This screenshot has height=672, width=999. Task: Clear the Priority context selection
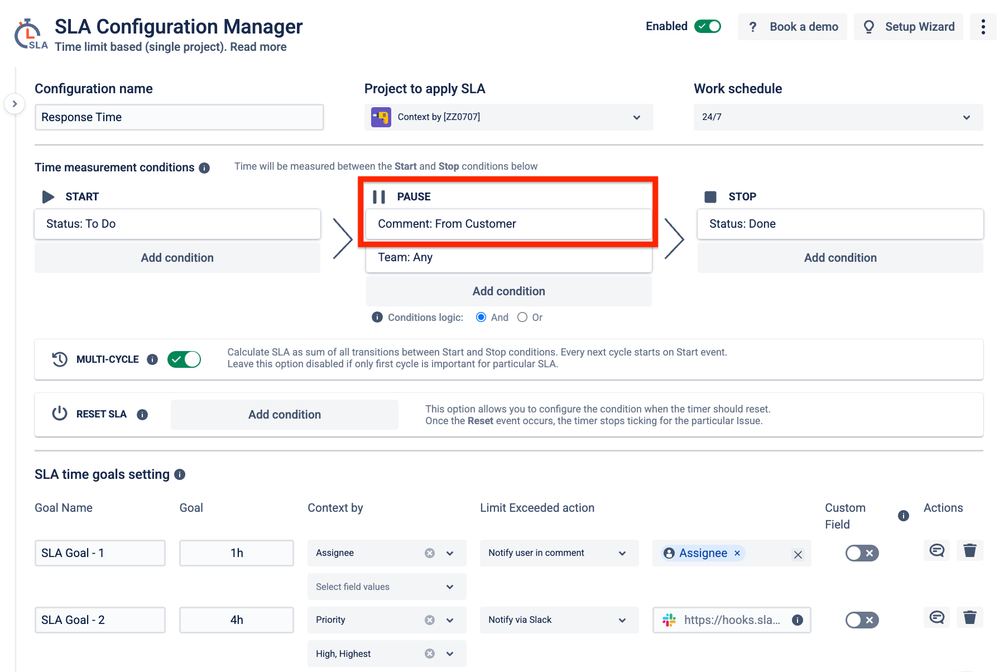tap(430, 620)
